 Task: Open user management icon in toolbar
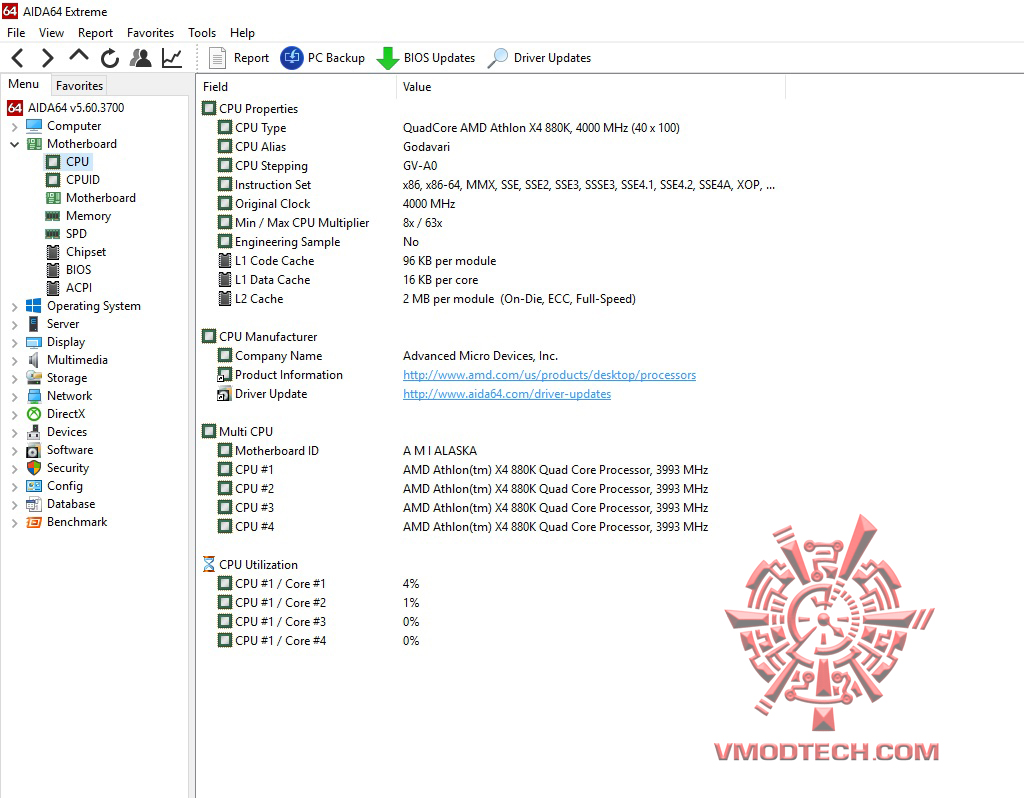click(140, 58)
